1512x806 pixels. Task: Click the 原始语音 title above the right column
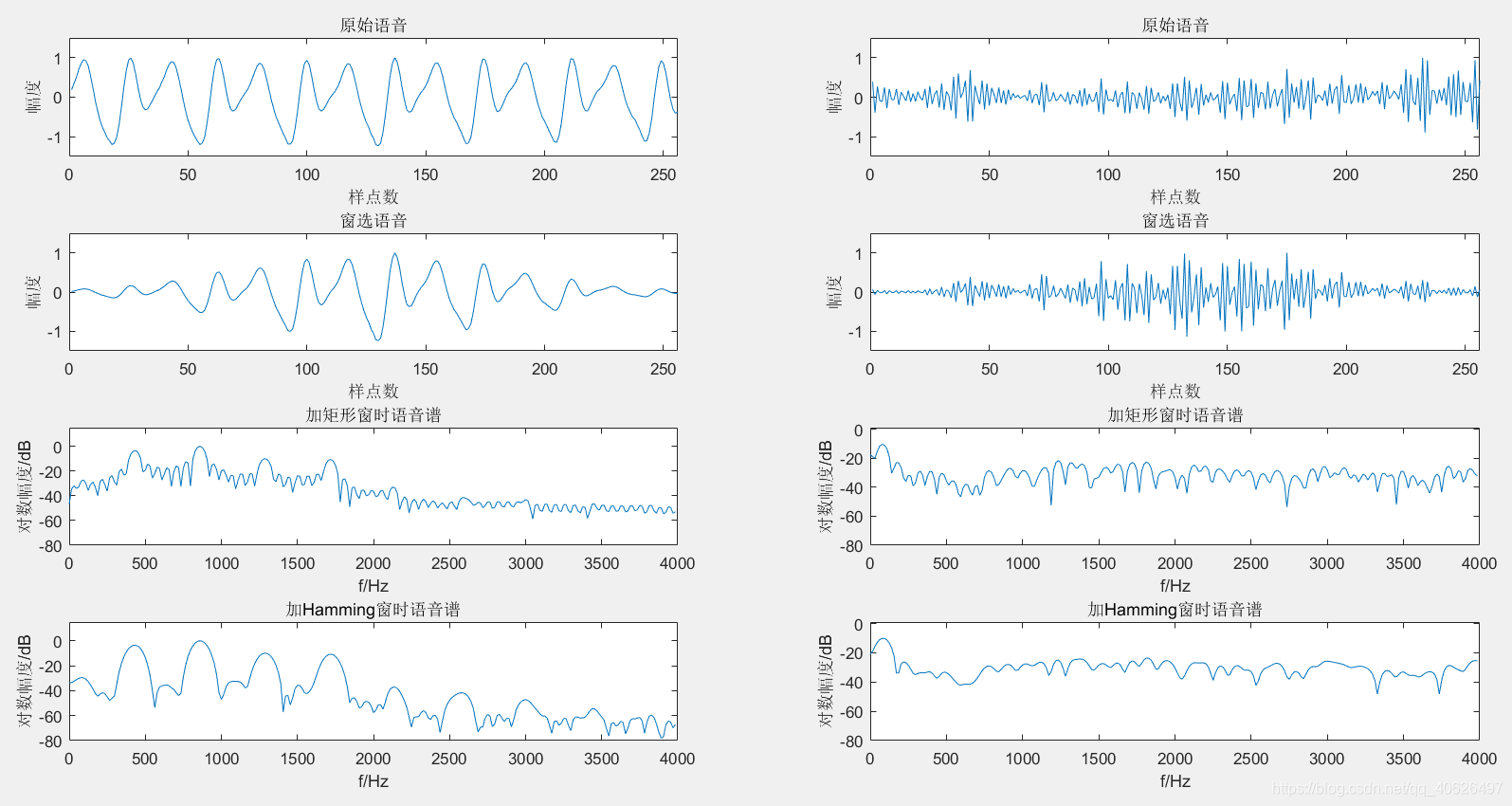[1175, 26]
